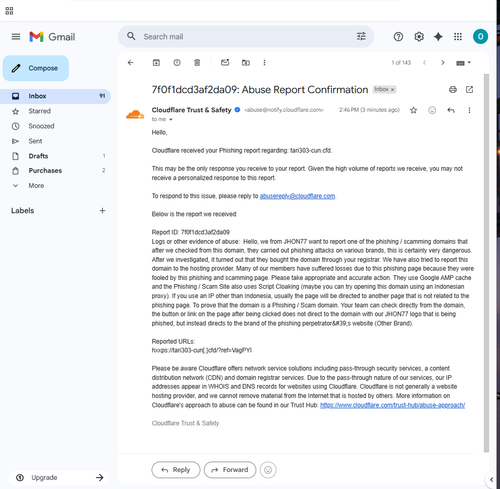Click the reply arrow in message header
Image resolution: width=500 pixels, height=489 pixels.
pyautogui.click(x=451, y=110)
